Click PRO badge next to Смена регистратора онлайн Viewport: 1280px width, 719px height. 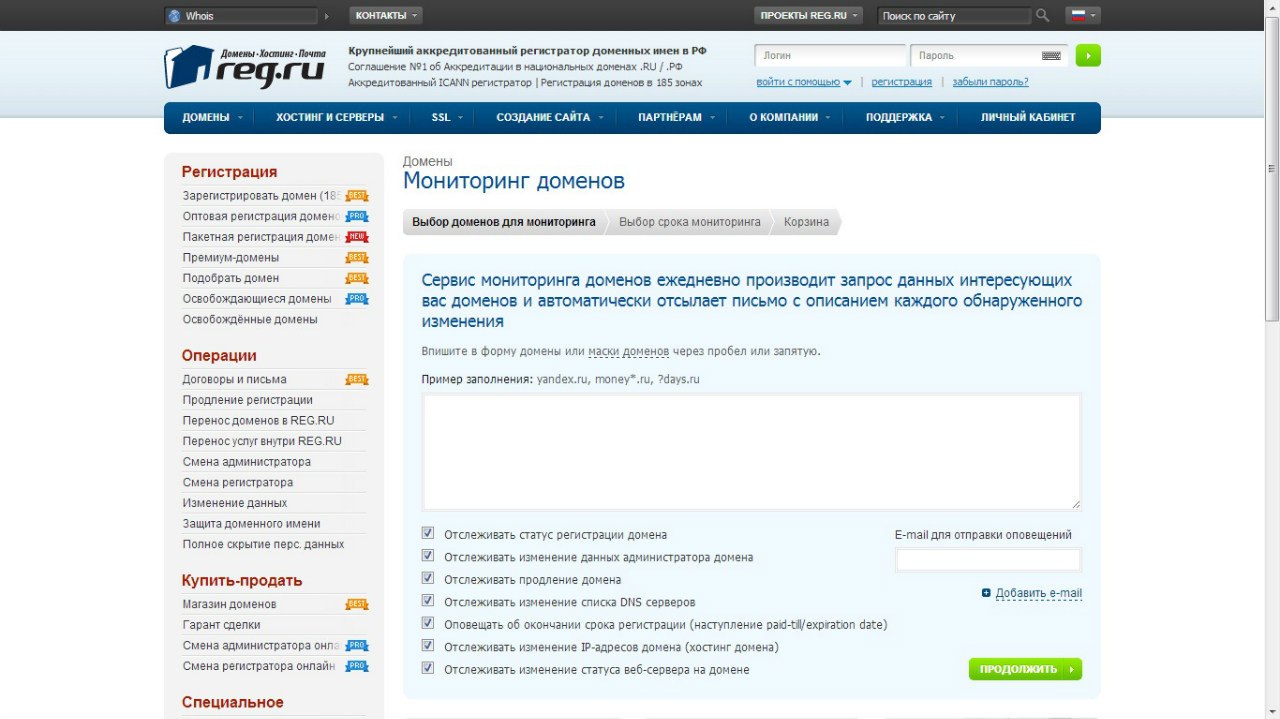click(357, 666)
